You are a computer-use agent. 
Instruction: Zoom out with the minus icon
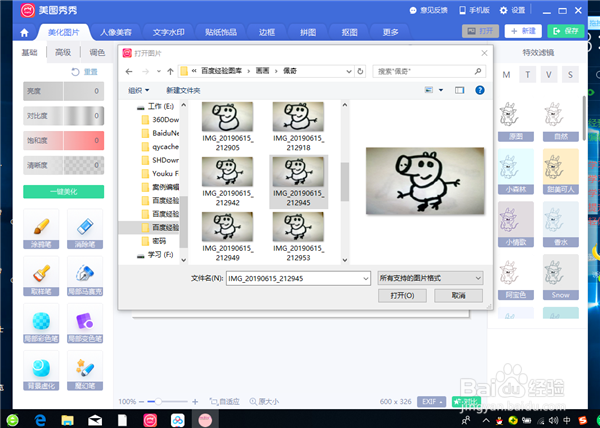[142, 402]
